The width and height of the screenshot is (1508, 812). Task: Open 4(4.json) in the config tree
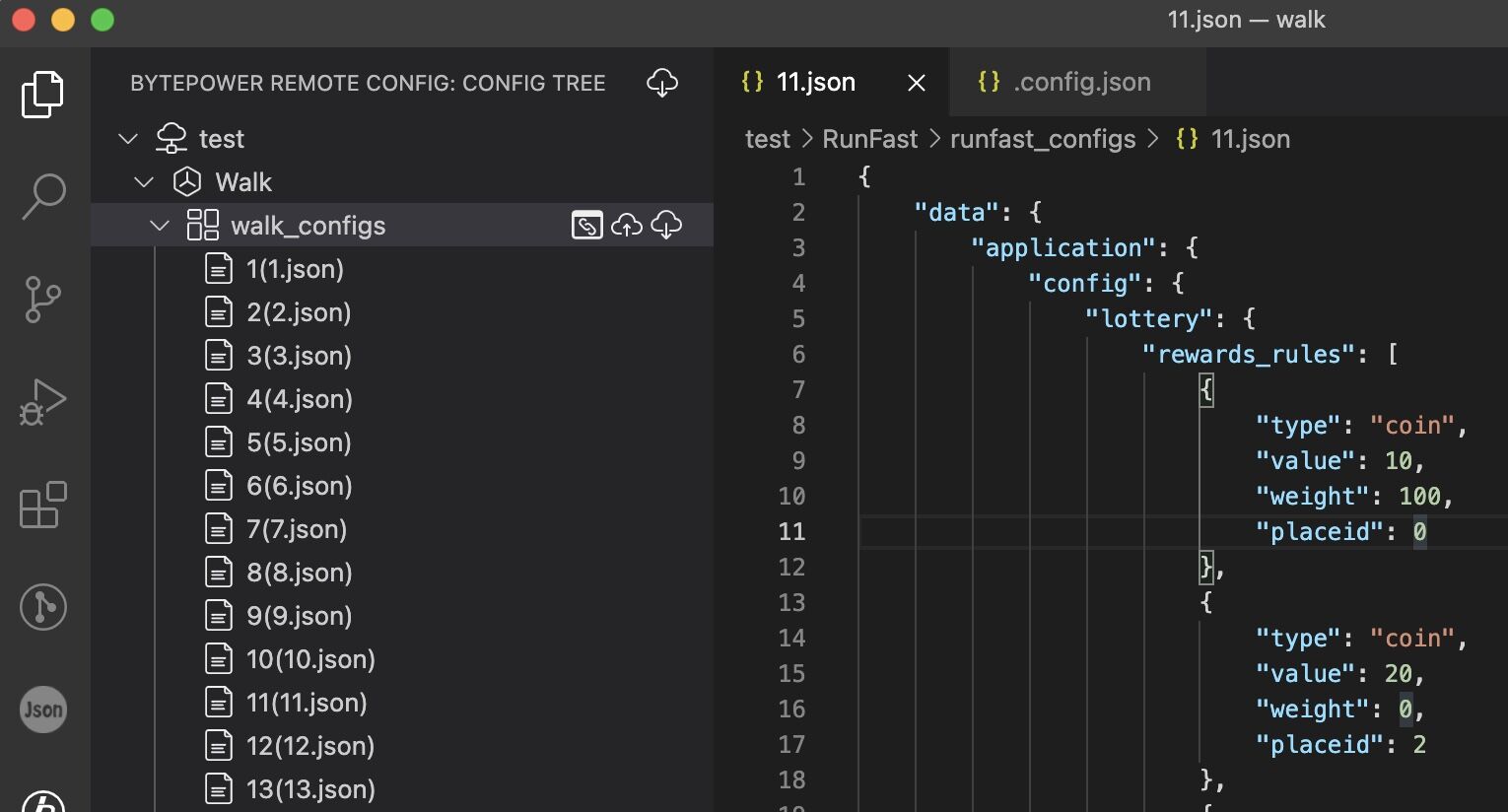(x=300, y=399)
